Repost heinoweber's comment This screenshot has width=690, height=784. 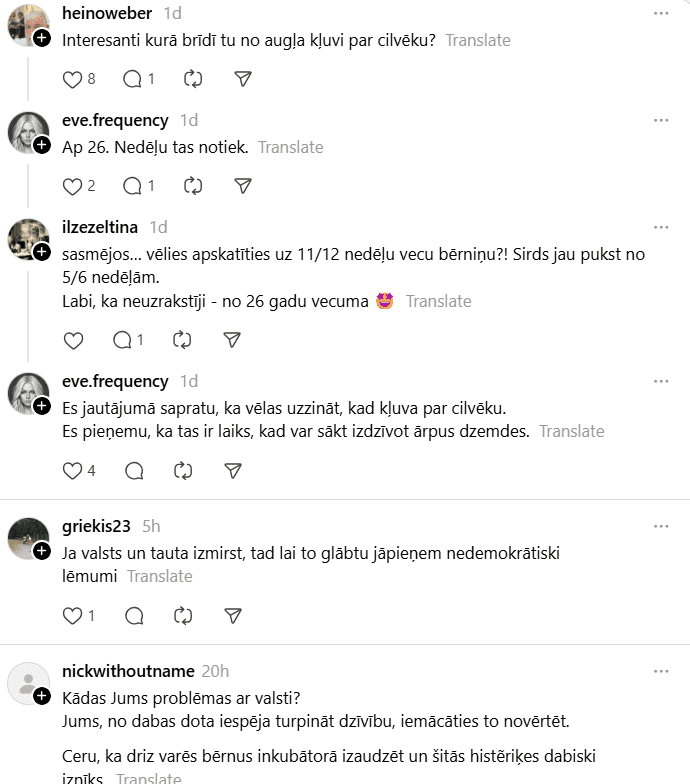tap(192, 79)
